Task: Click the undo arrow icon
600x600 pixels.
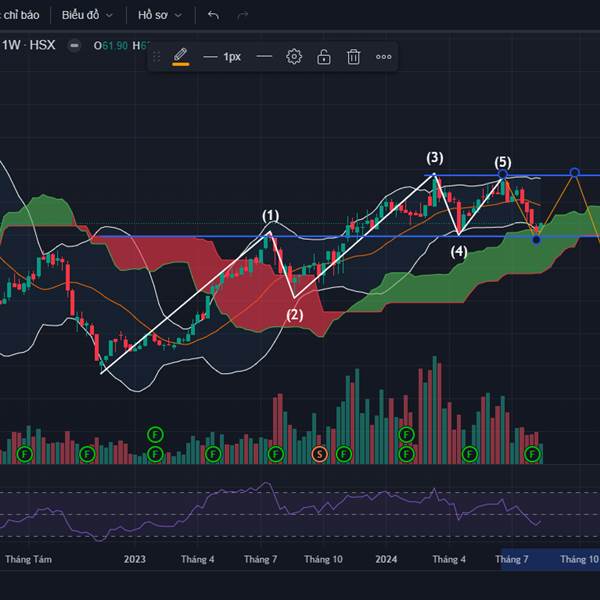Action: tap(213, 15)
